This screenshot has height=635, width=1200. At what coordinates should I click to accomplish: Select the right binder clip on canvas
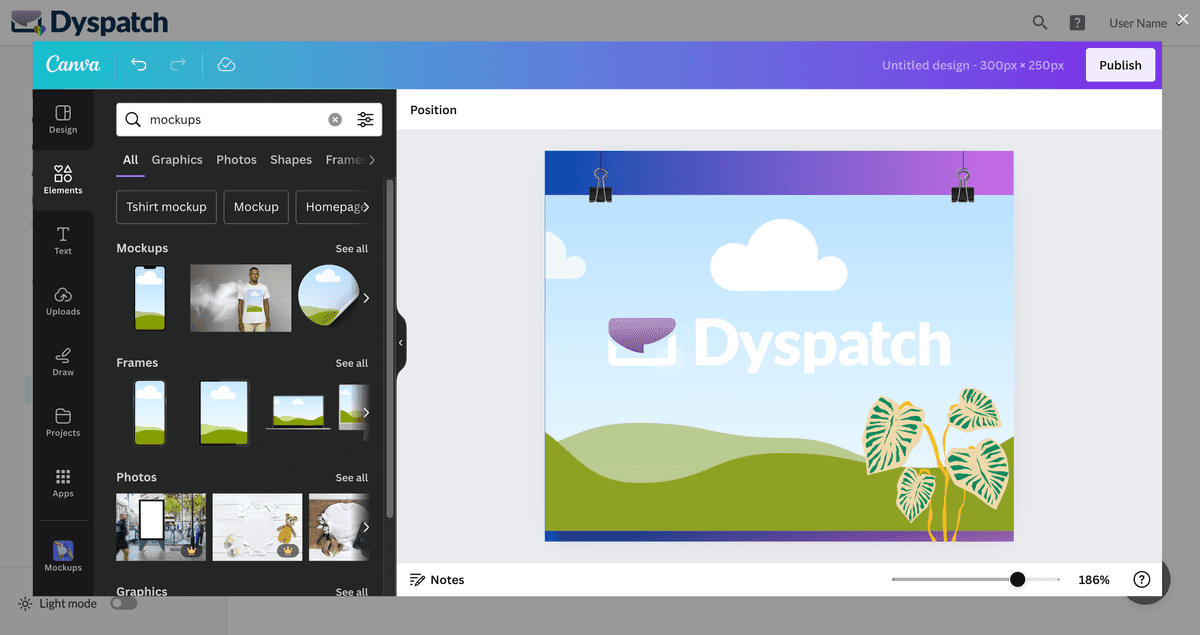click(963, 180)
